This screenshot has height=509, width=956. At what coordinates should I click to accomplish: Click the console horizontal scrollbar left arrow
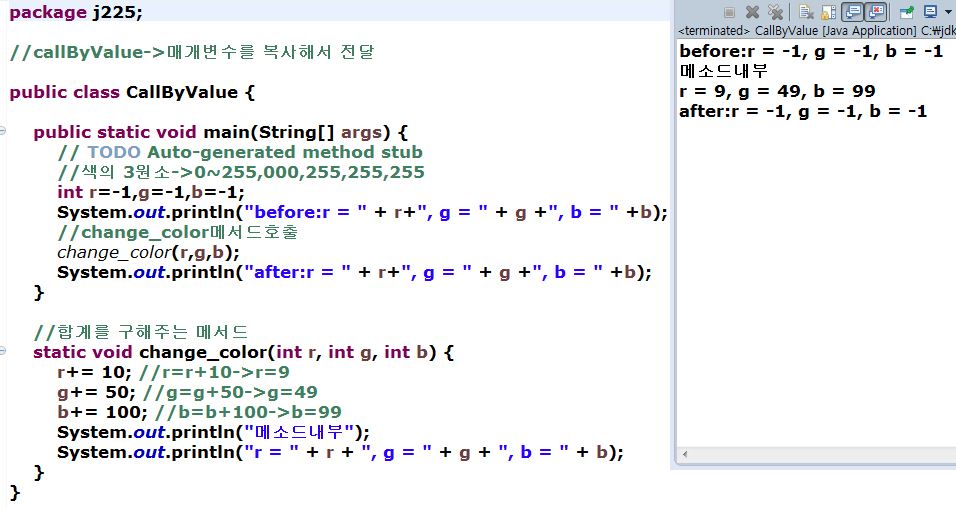point(685,454)
